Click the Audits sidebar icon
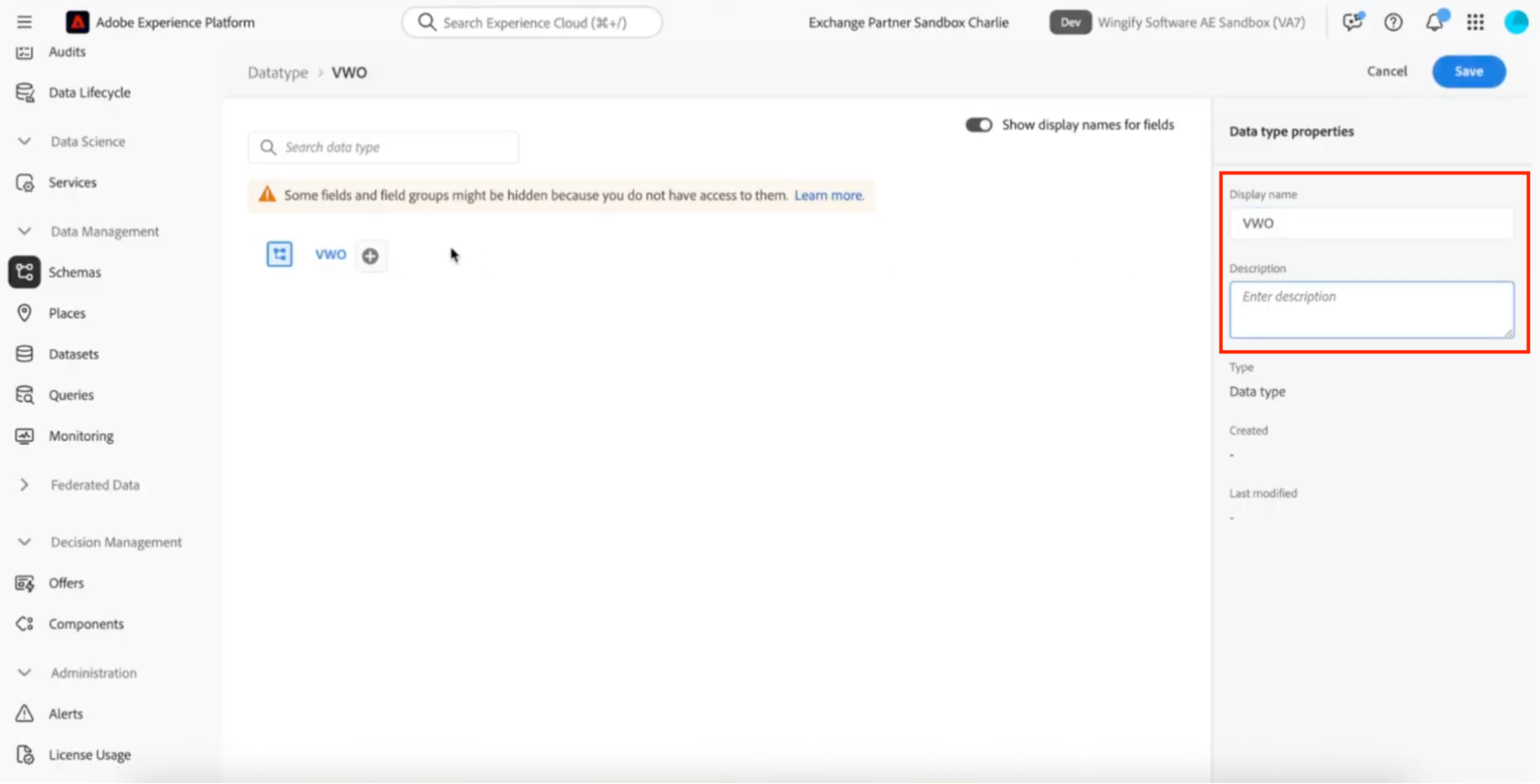1540x784 pixels. [25, 52]
